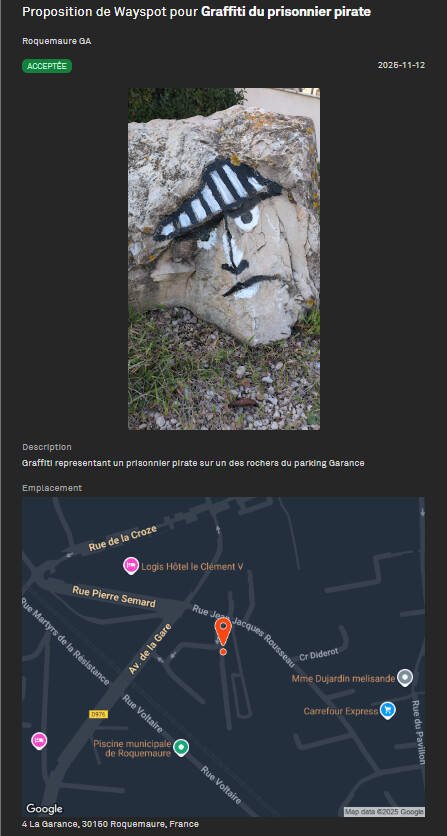Screen dimensions: 447x836
Task: Click the Logis Hôtel le Clément V label
Action: (x=193, y=566)
